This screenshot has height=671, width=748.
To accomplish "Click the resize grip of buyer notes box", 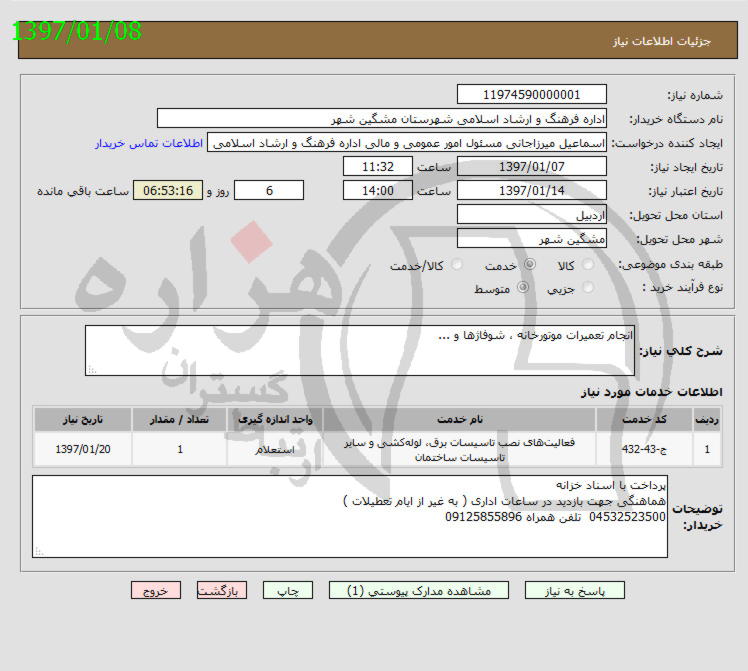I will (x=39, y=551).
